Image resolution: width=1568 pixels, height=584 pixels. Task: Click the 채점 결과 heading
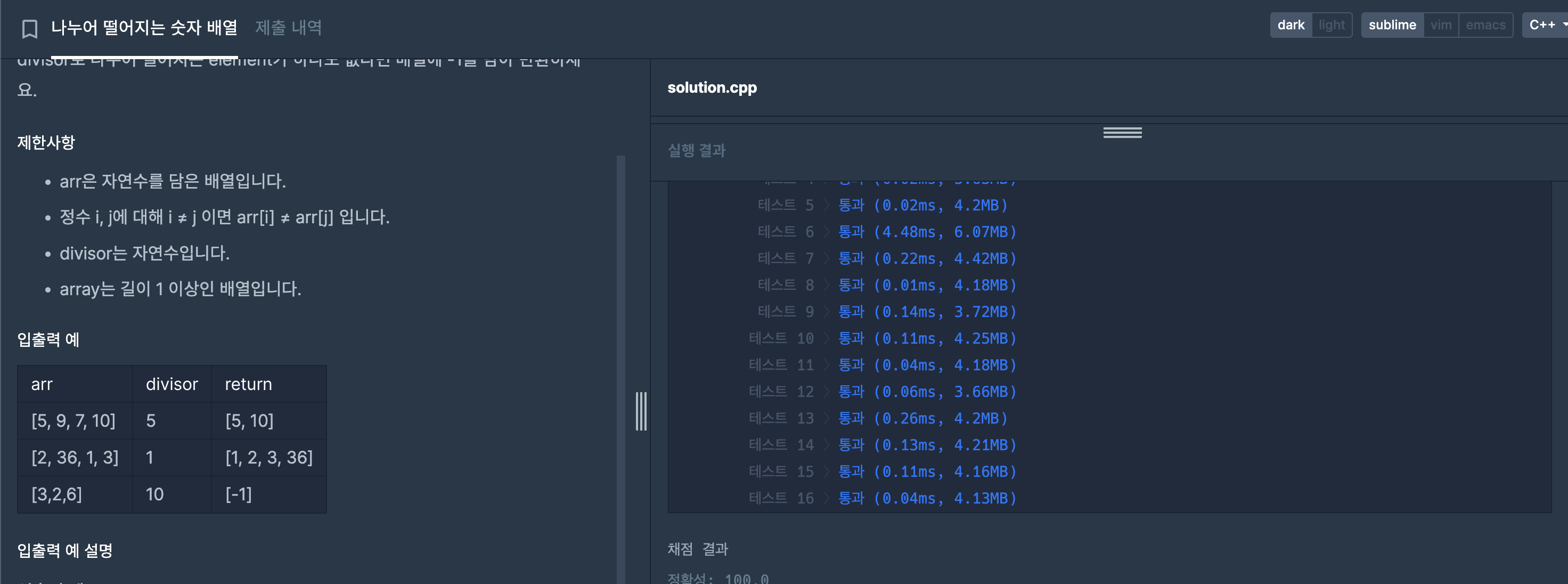(x=698, y=549)
